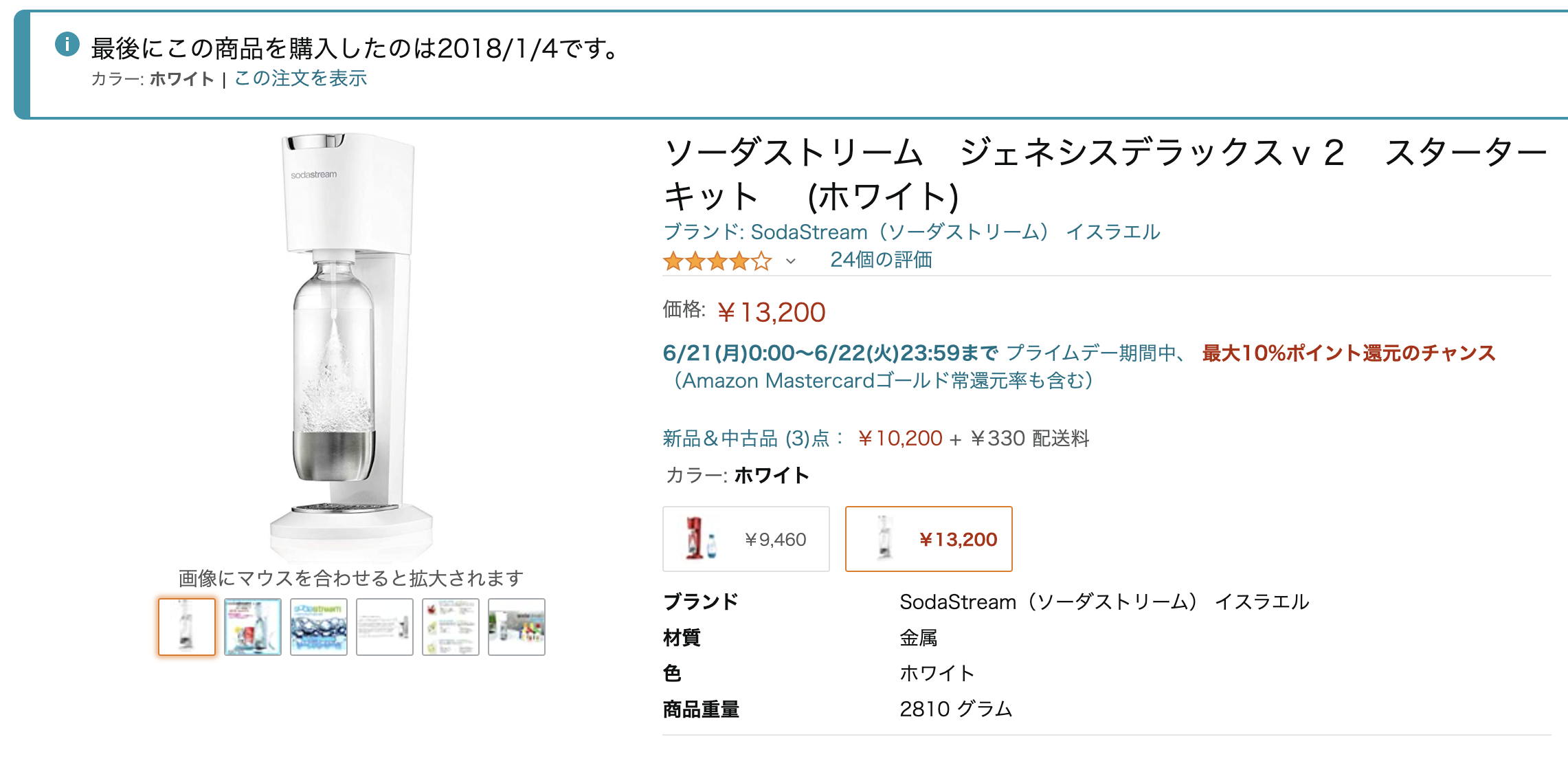1568x759 pixels.
Task: View the sixth thumbnail with colorful bottles
Action: click(x=517, y=627)
